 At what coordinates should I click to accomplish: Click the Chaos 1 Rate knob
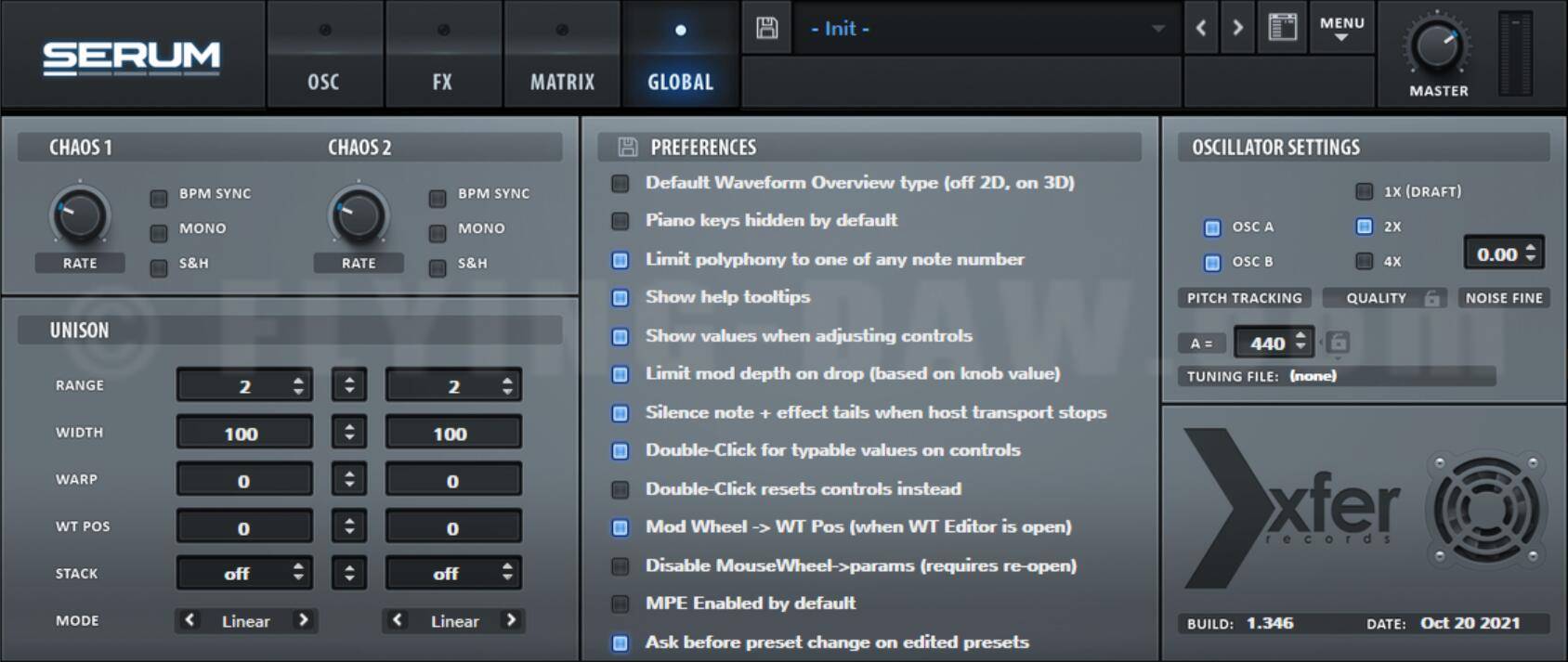(x=80, y=215)
